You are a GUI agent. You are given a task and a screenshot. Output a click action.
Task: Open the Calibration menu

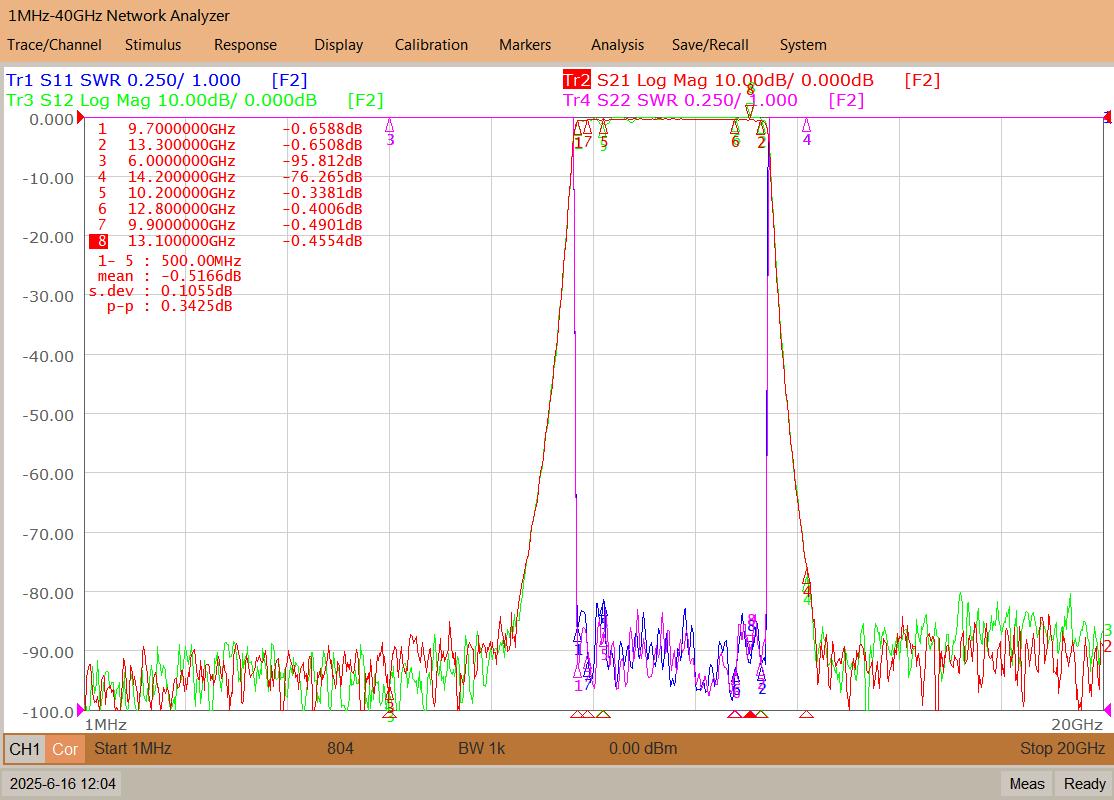431,45
